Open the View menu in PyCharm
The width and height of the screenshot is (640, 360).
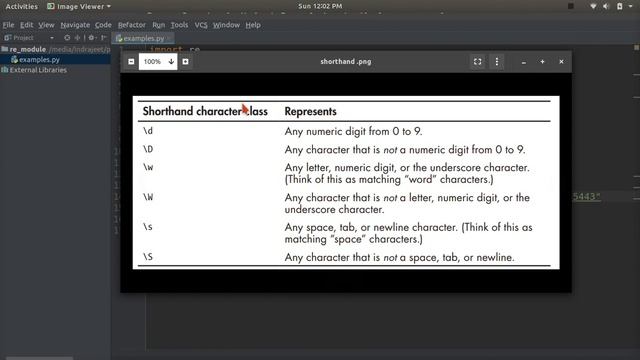tap(47, 25)
